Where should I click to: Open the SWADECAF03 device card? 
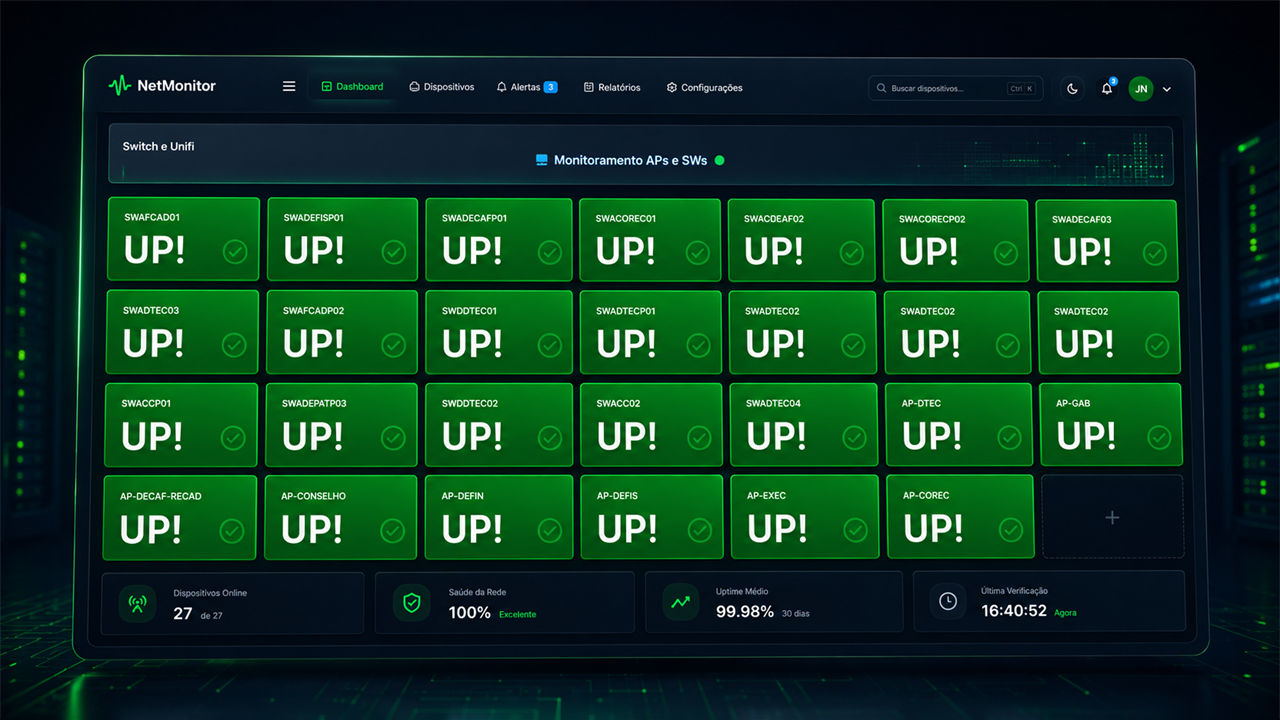pos(1107,240)
